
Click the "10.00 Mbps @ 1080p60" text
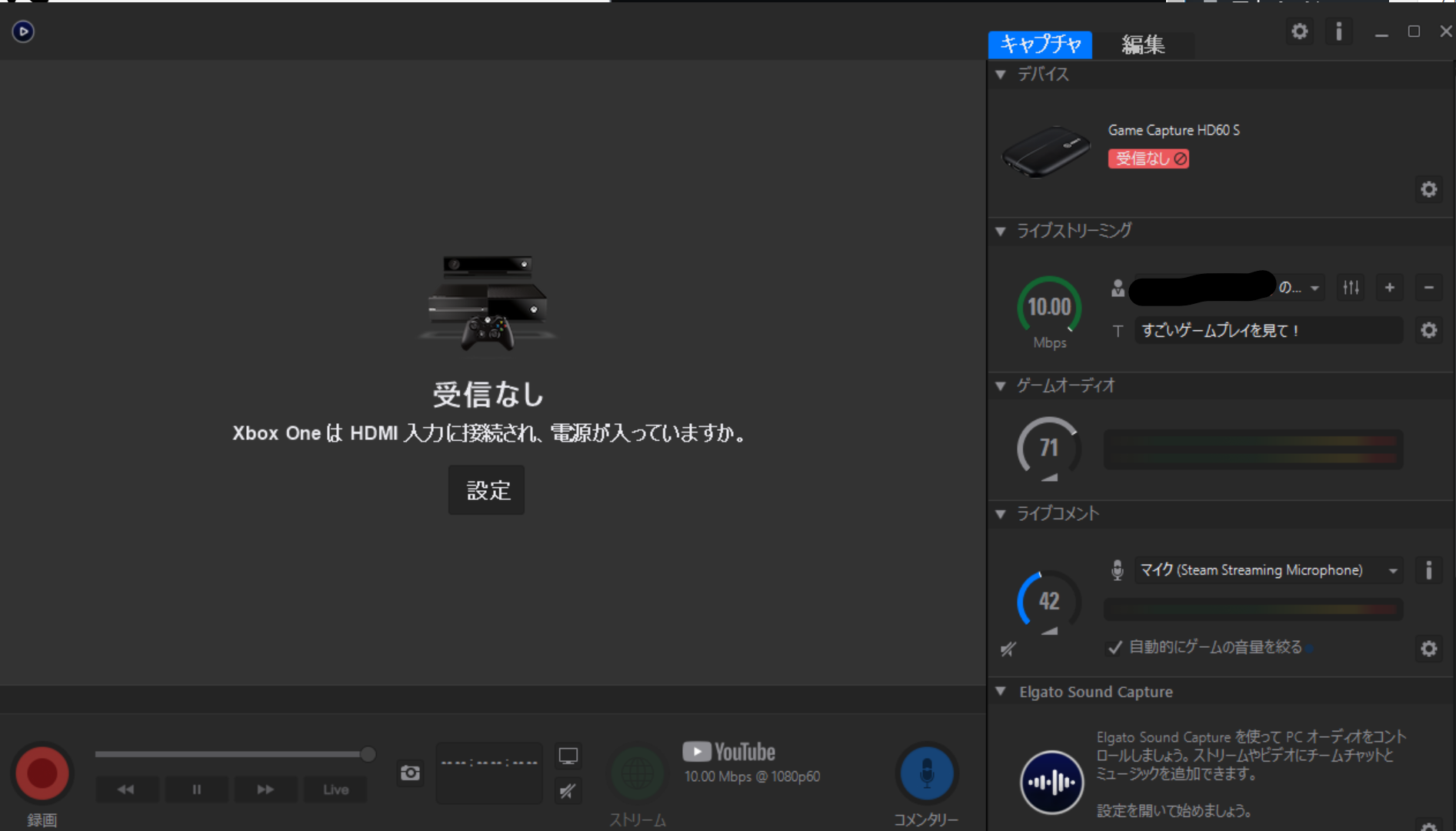(x=752, y=776)
